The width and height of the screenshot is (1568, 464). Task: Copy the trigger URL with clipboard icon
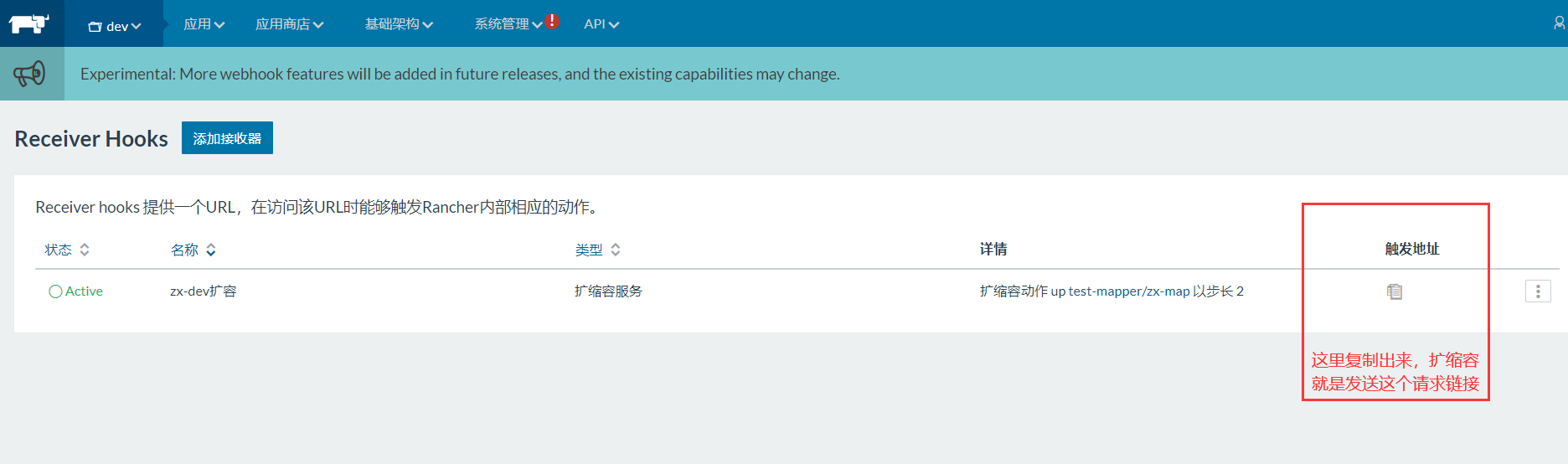[x=1395, y=291]
